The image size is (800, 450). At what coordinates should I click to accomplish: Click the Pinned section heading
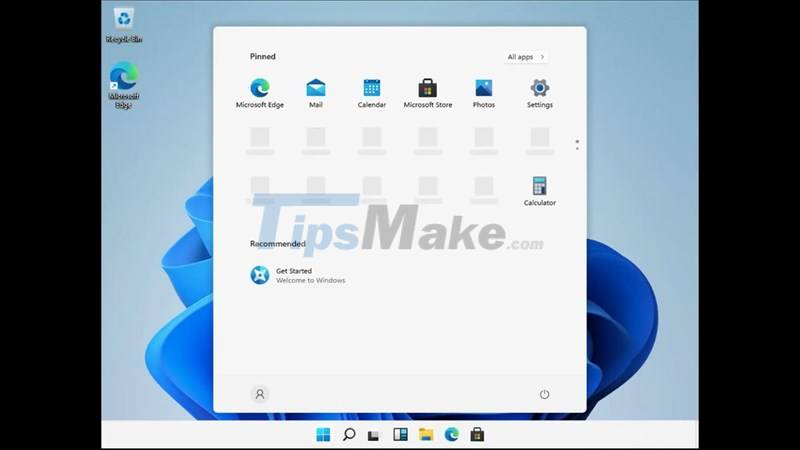[x=263, y=57]
